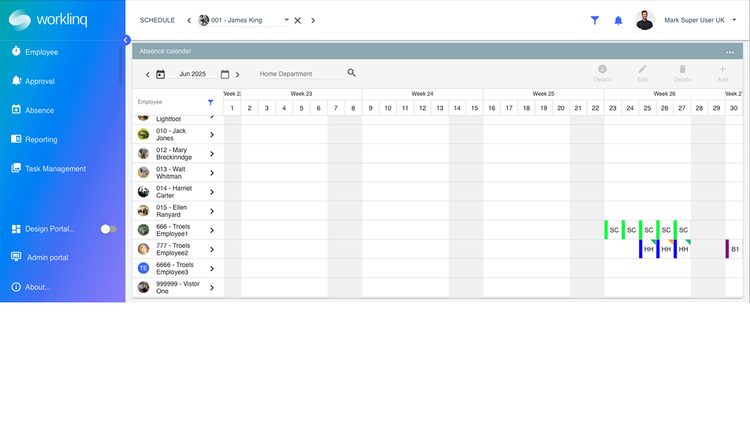Open the Employee sidebar section

click(x=34, y=52)
